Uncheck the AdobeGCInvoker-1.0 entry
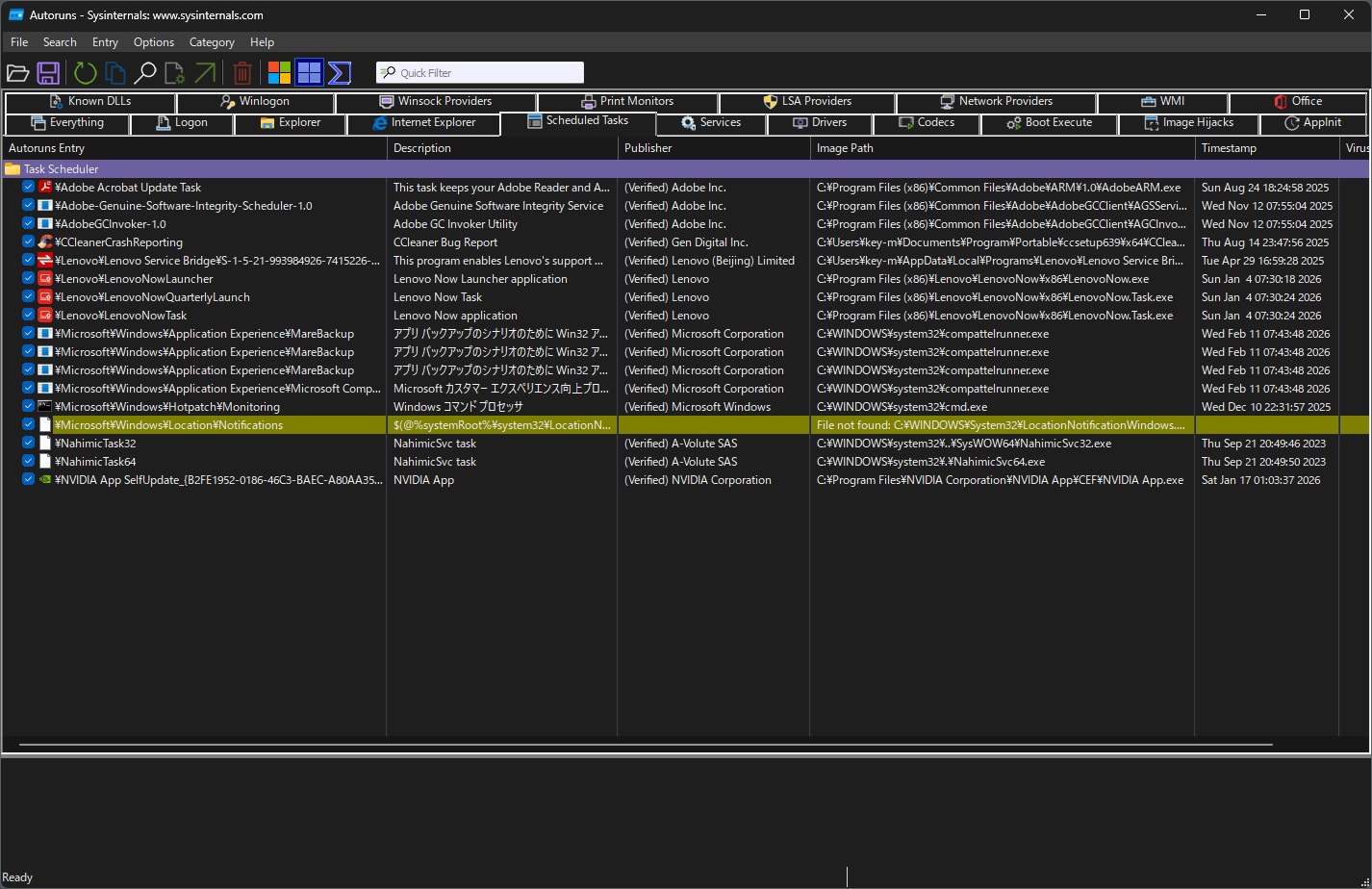Viewport: 1372px width, 889px height. point(29,224)
